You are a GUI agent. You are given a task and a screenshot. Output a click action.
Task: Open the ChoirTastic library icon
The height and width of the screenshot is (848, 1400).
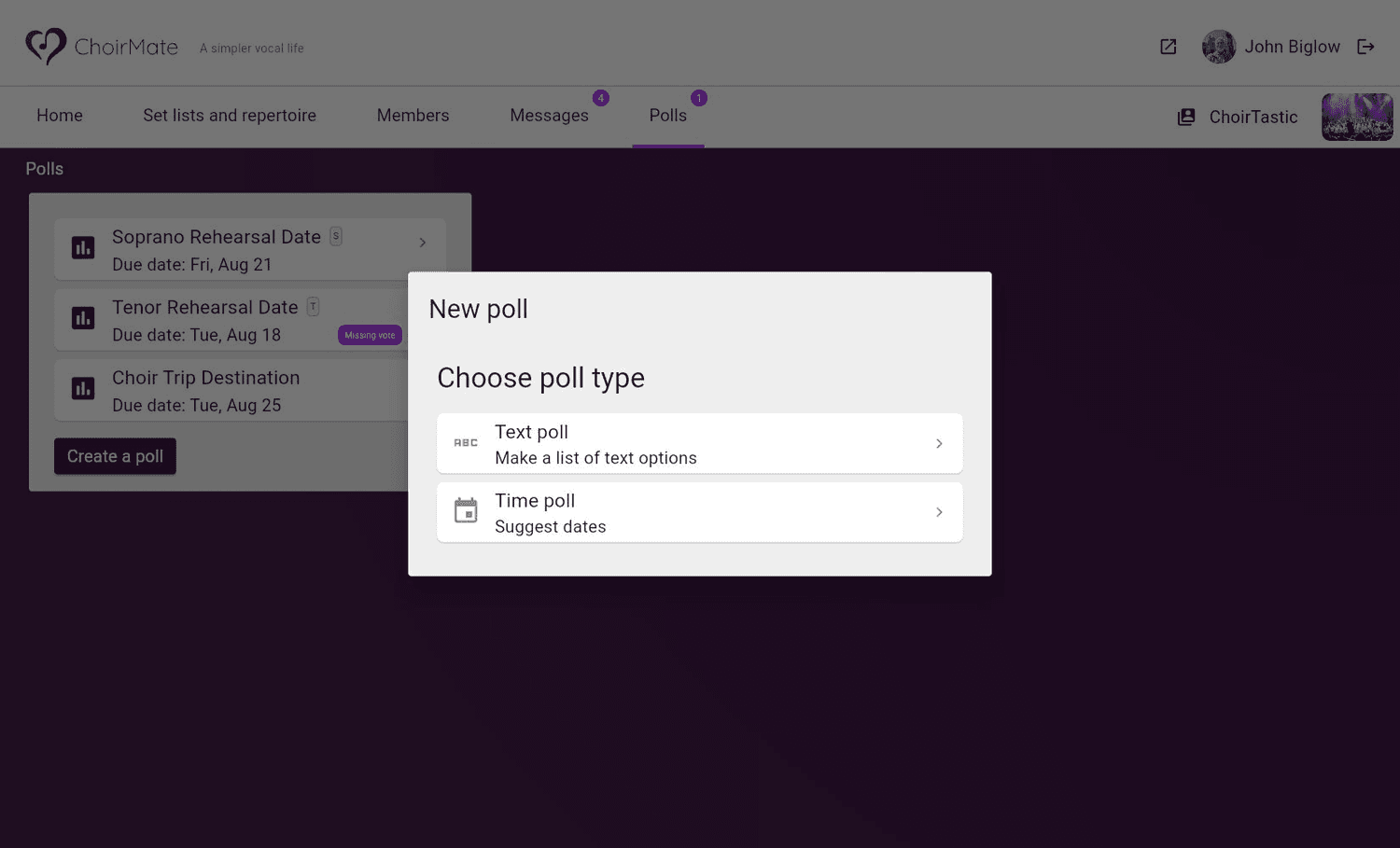[1186, 117]
